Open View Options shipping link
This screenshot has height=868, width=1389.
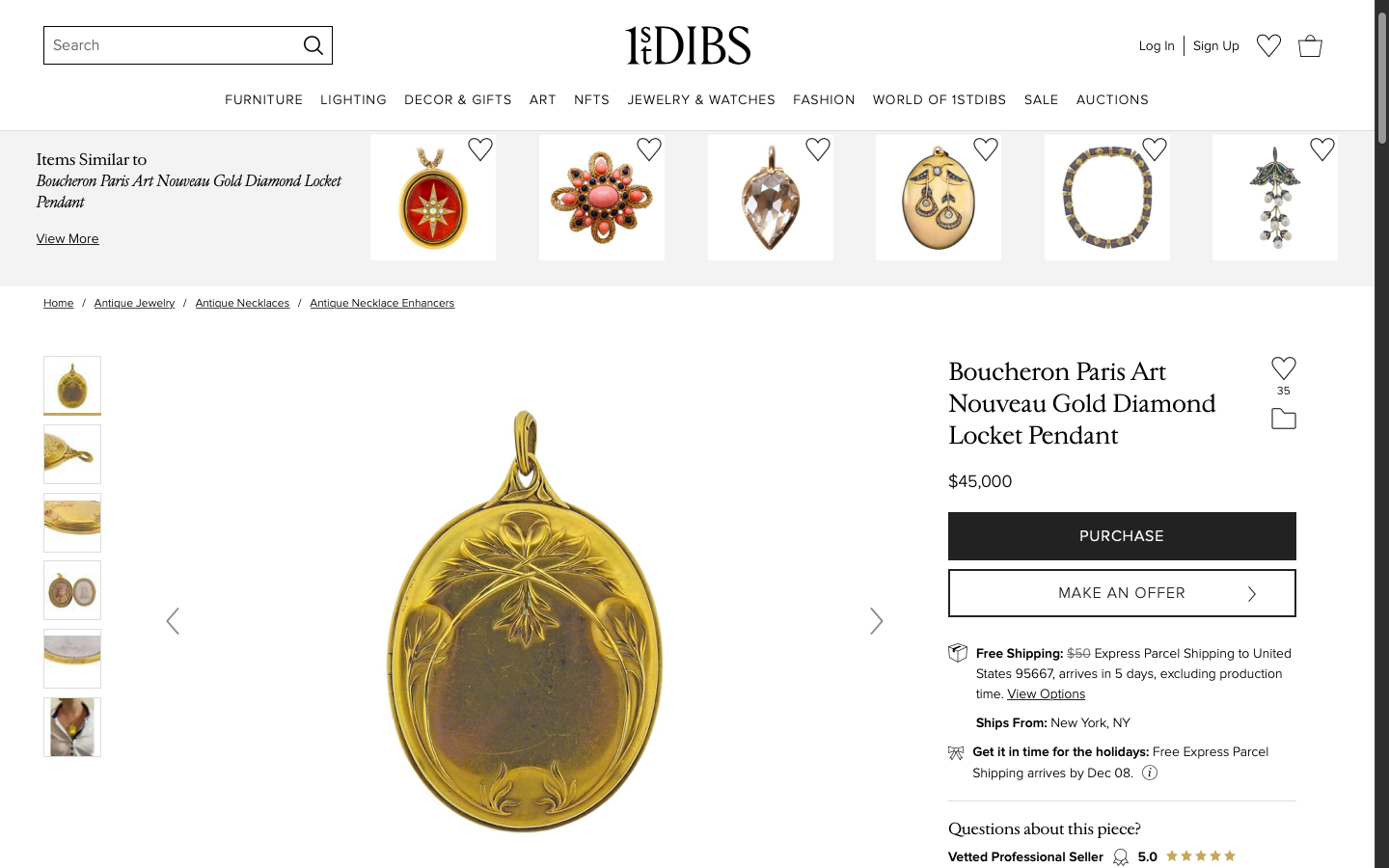tap(1046, 694)
